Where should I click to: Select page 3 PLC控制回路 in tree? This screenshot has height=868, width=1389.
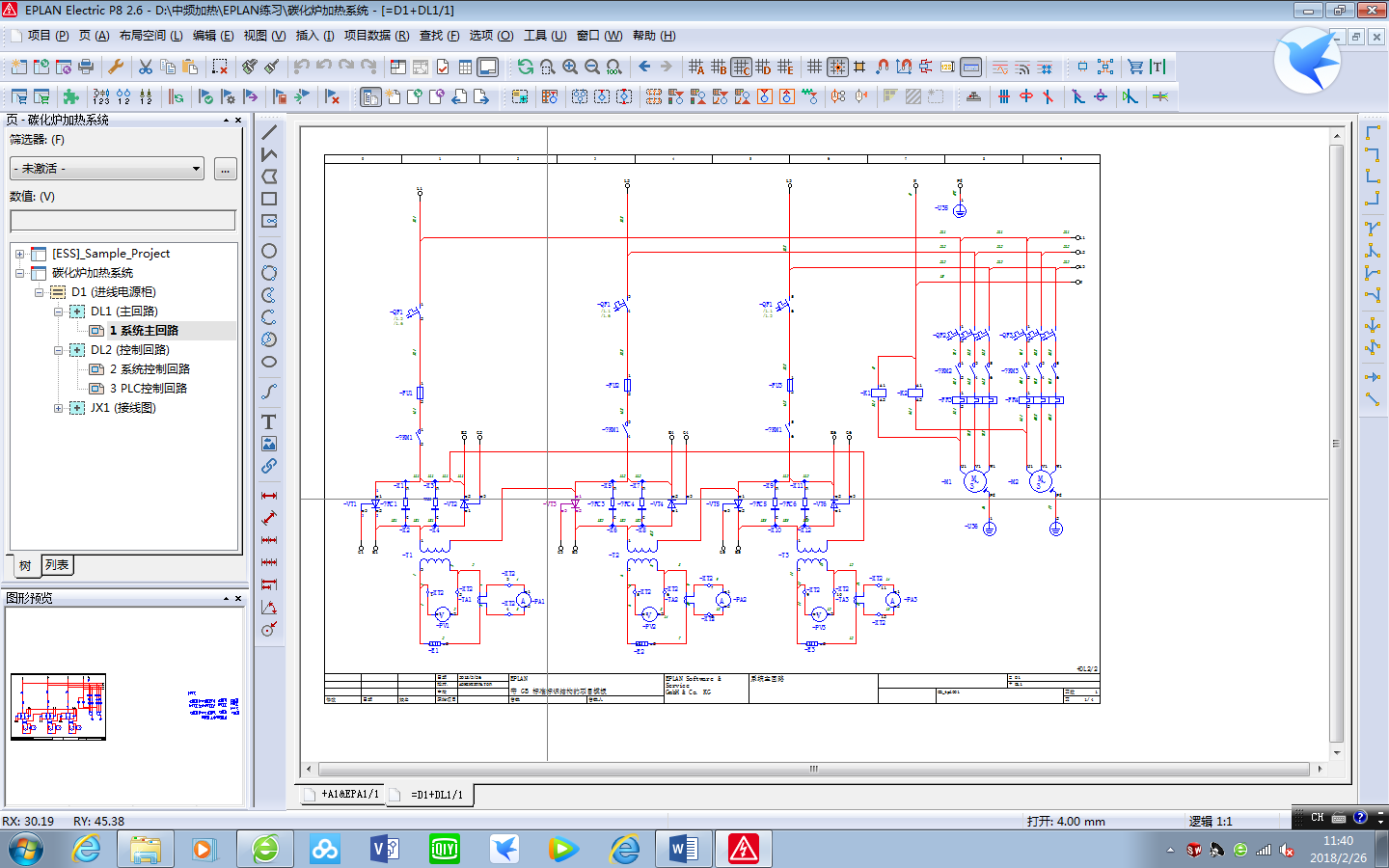point(148,389)
